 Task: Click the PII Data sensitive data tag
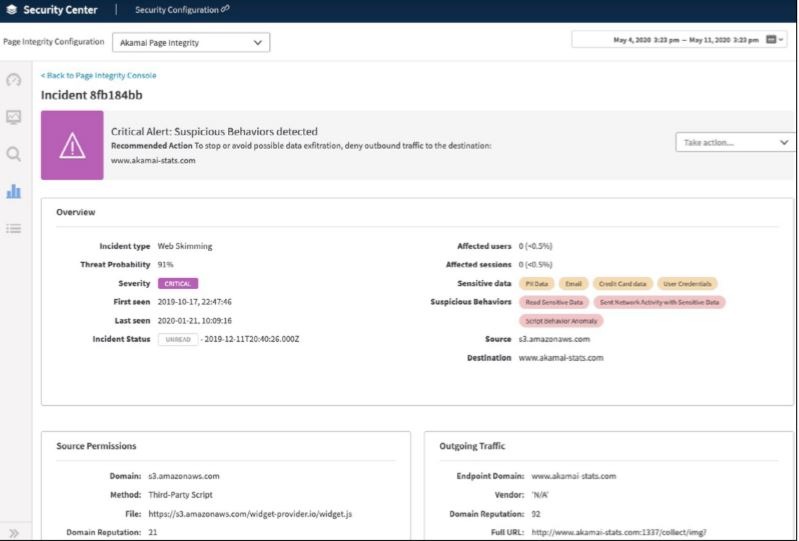pos(537,284)
